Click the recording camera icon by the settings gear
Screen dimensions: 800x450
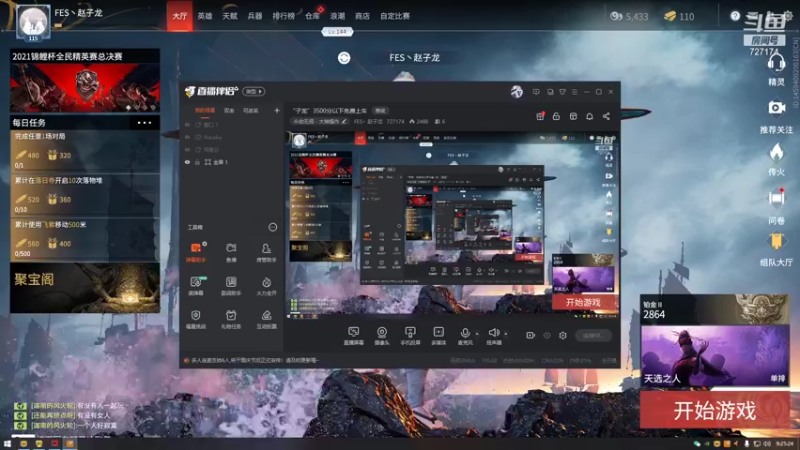(531, 335)
